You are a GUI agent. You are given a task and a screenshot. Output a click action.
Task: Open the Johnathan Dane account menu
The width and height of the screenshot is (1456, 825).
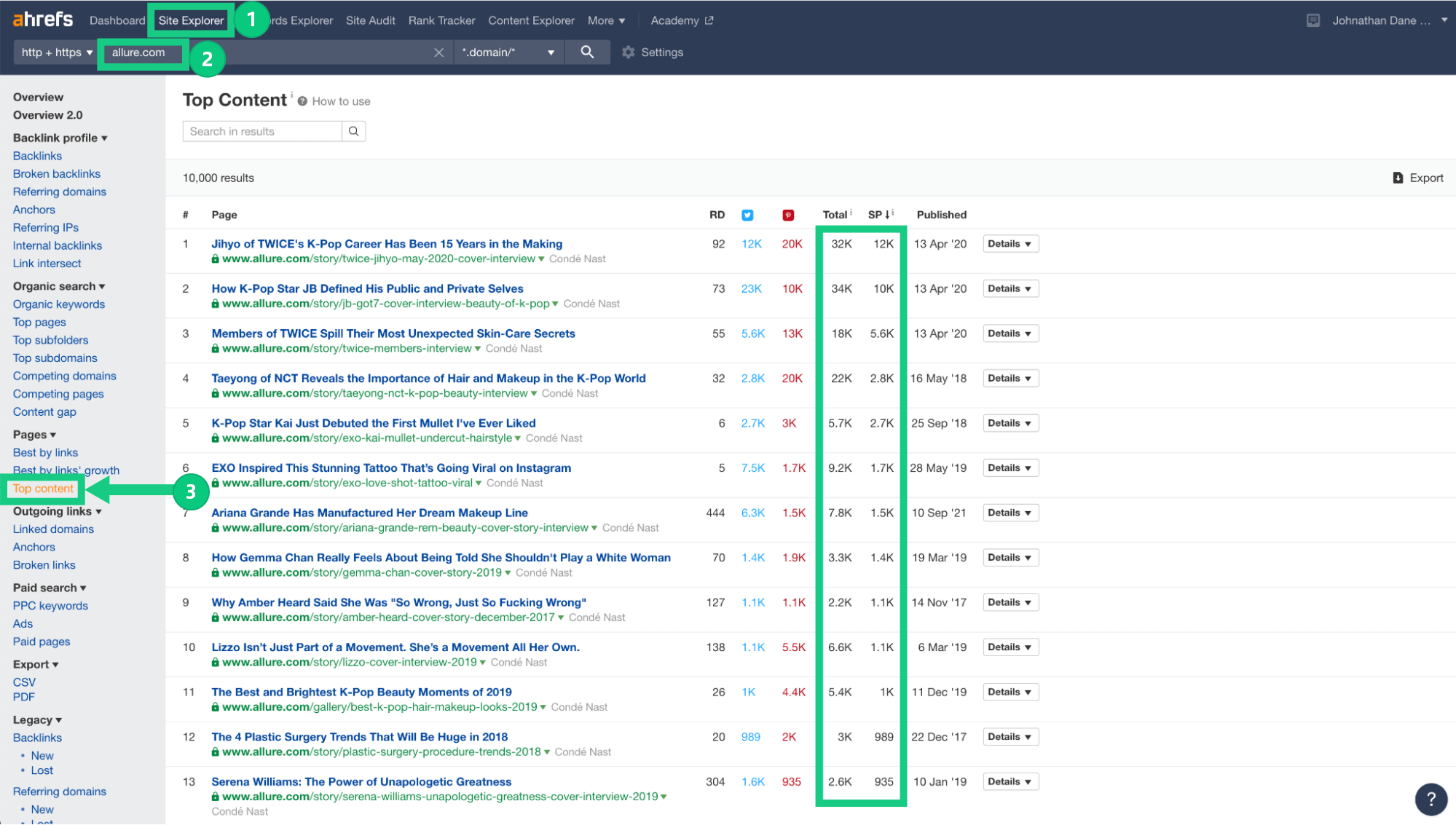coord(1390,20)
